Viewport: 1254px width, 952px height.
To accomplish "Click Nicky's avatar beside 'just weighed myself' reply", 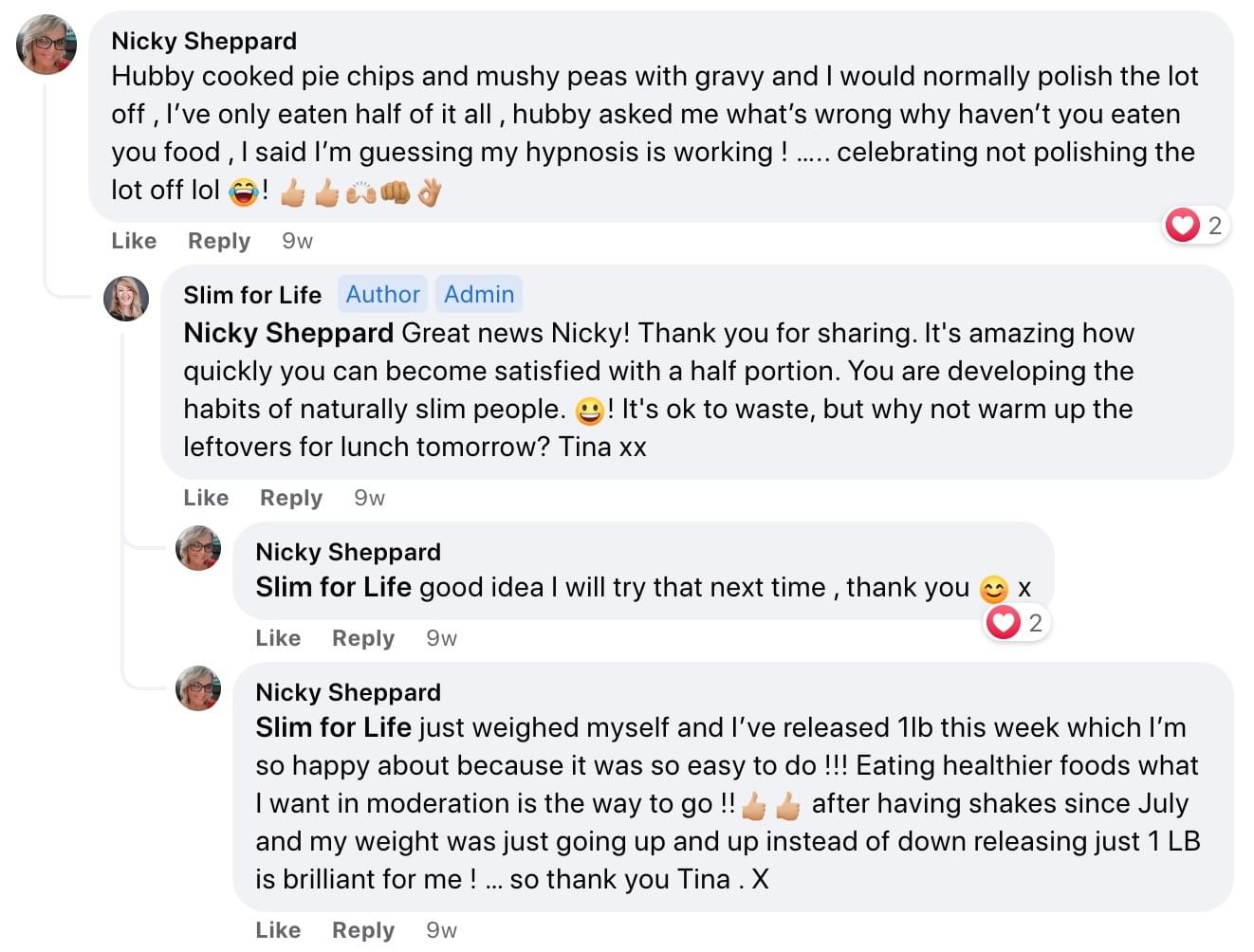I will pos(198,688).
